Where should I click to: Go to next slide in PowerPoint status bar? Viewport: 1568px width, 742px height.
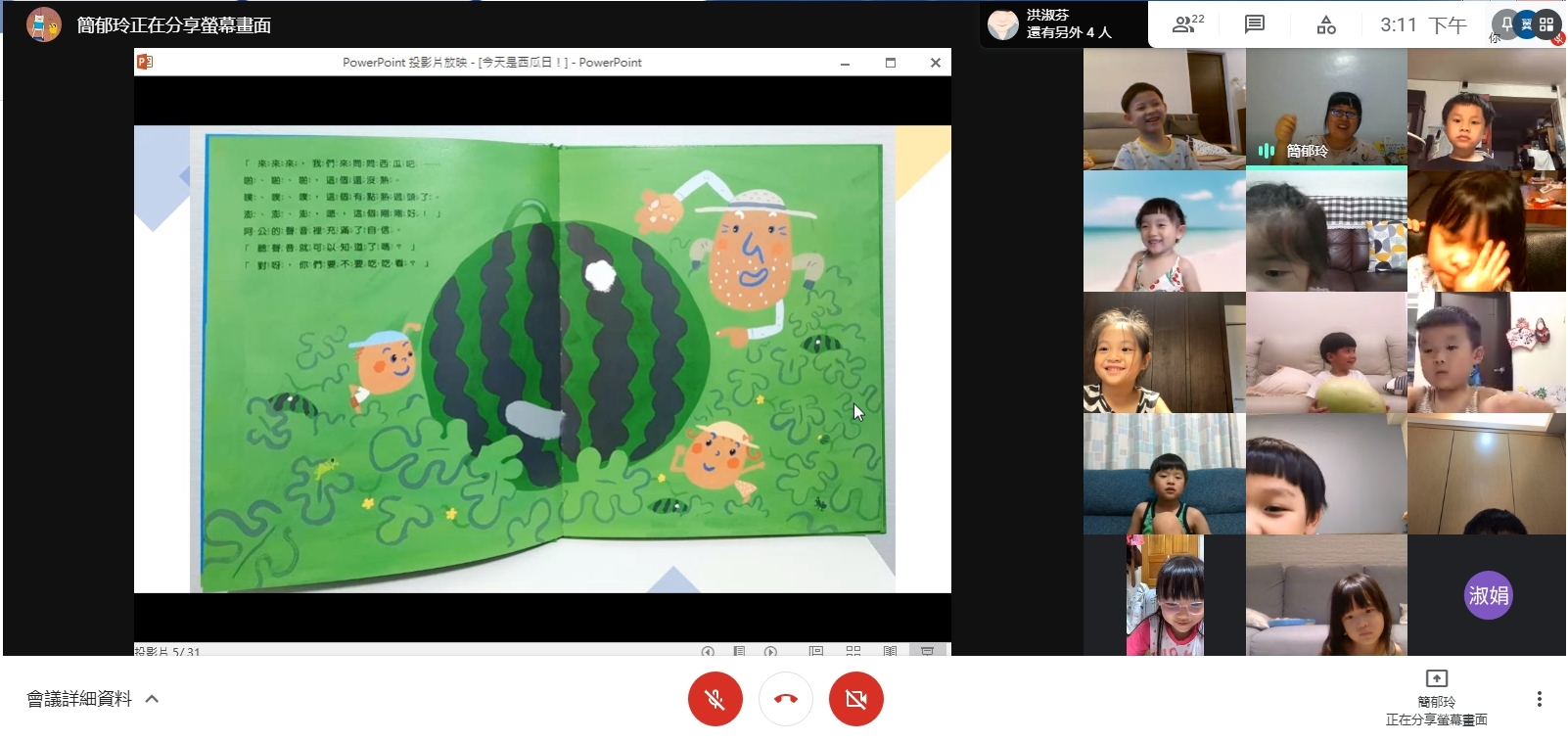[x=770, y=651]
